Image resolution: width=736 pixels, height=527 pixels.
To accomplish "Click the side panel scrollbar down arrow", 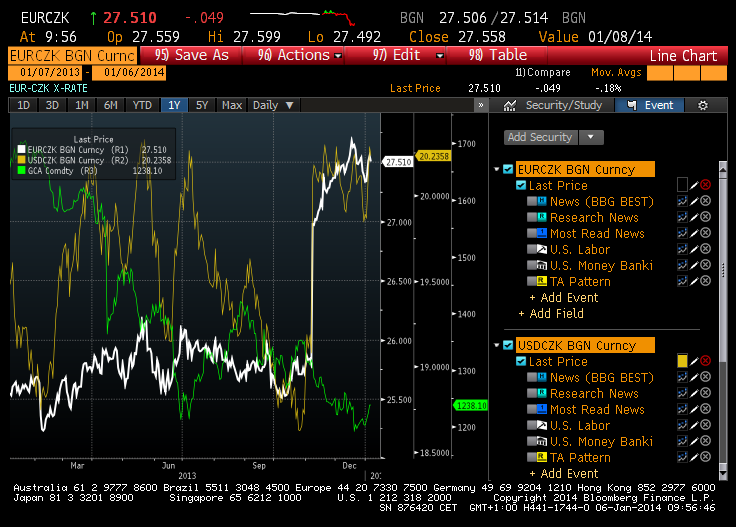I will click(723, 474).
